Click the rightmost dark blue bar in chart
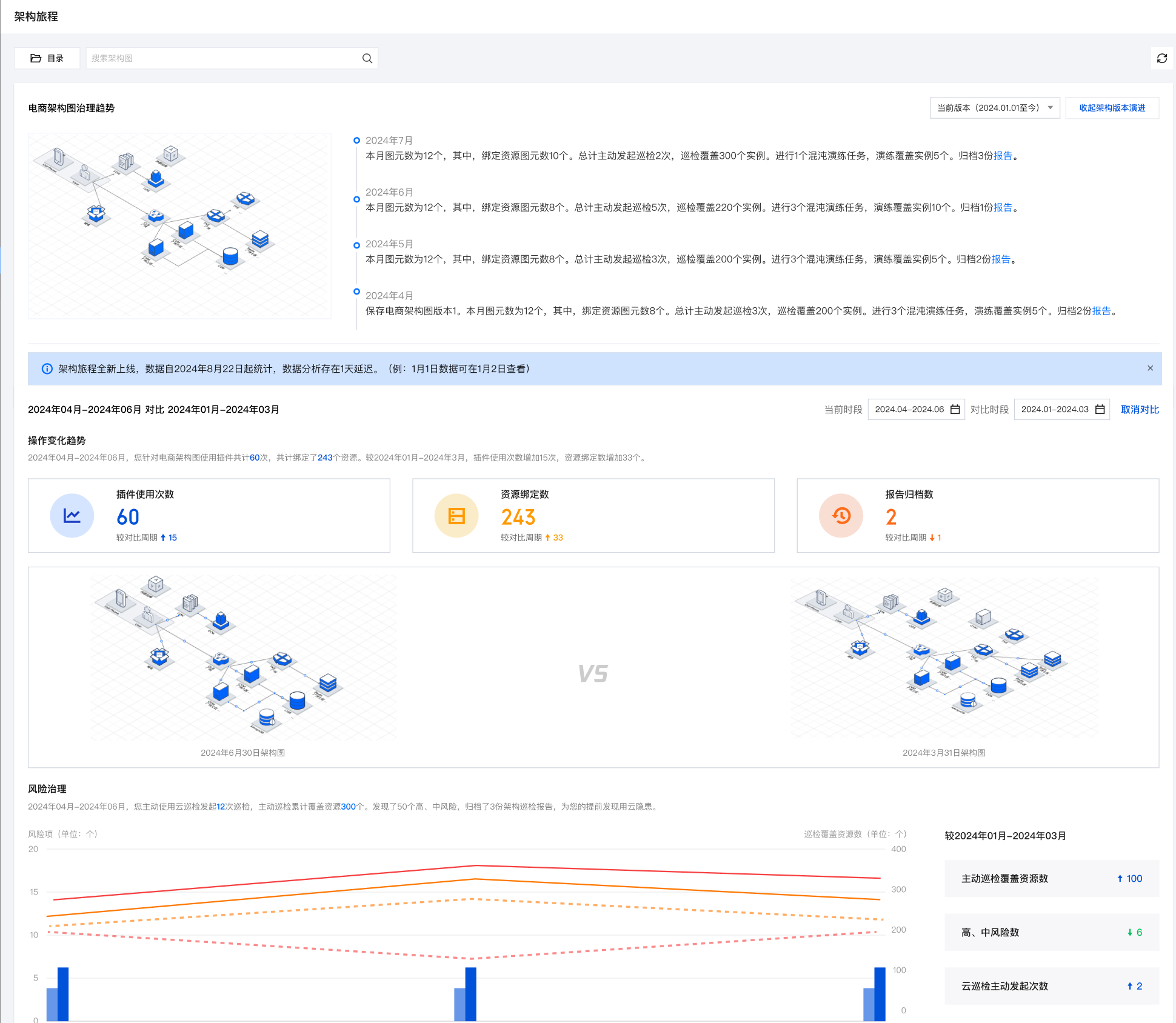 coord(880,994)
